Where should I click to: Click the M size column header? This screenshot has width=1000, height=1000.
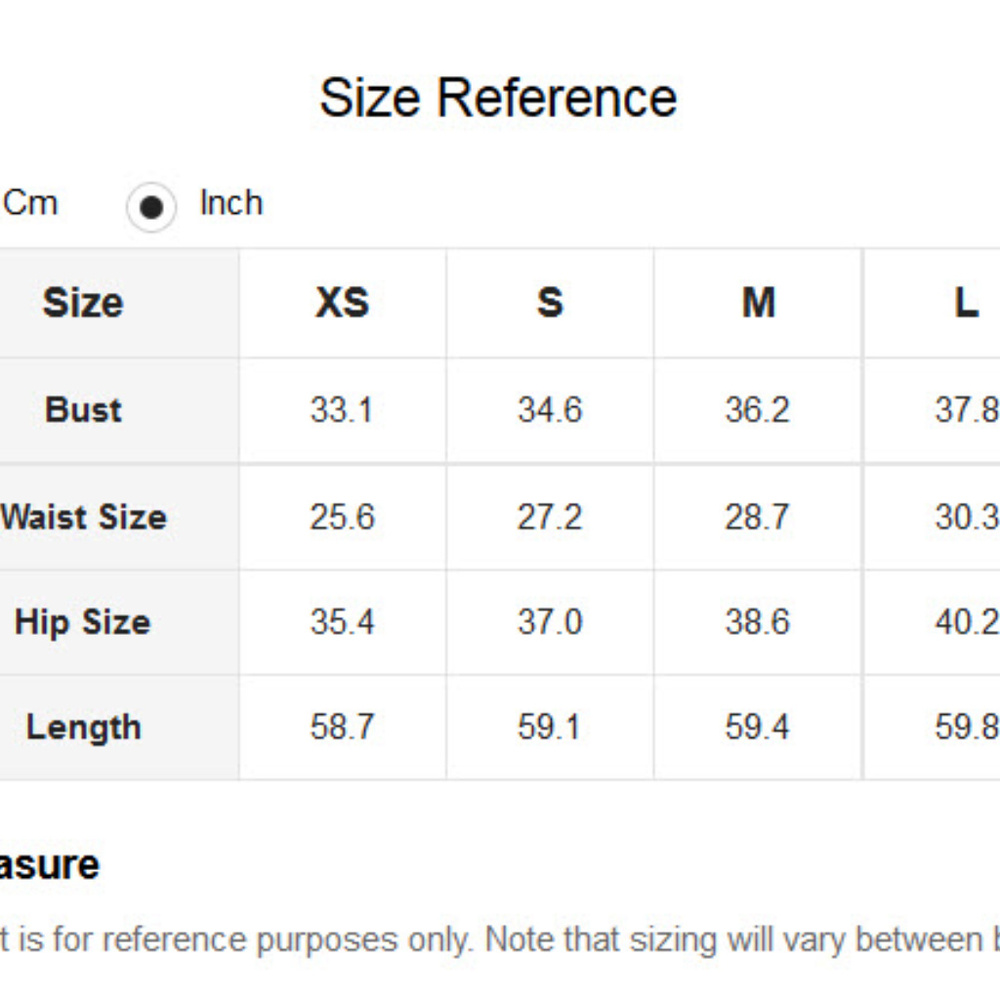[x=758, y=302]
